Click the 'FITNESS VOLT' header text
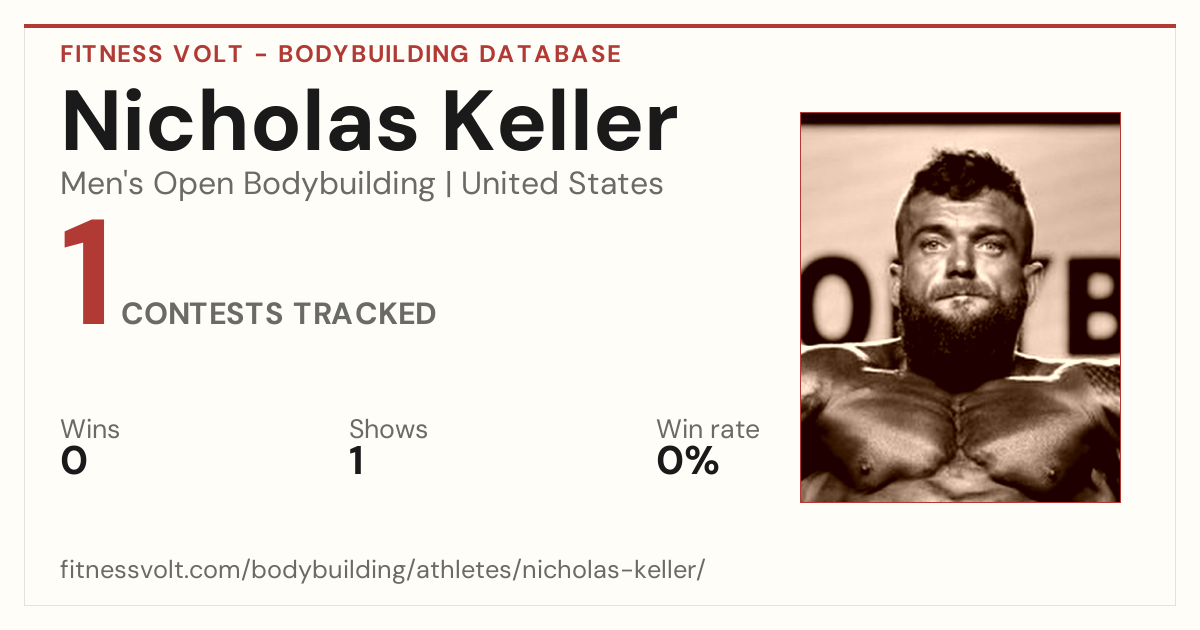This screenshot has height=630, width=1200. [151, 54]
